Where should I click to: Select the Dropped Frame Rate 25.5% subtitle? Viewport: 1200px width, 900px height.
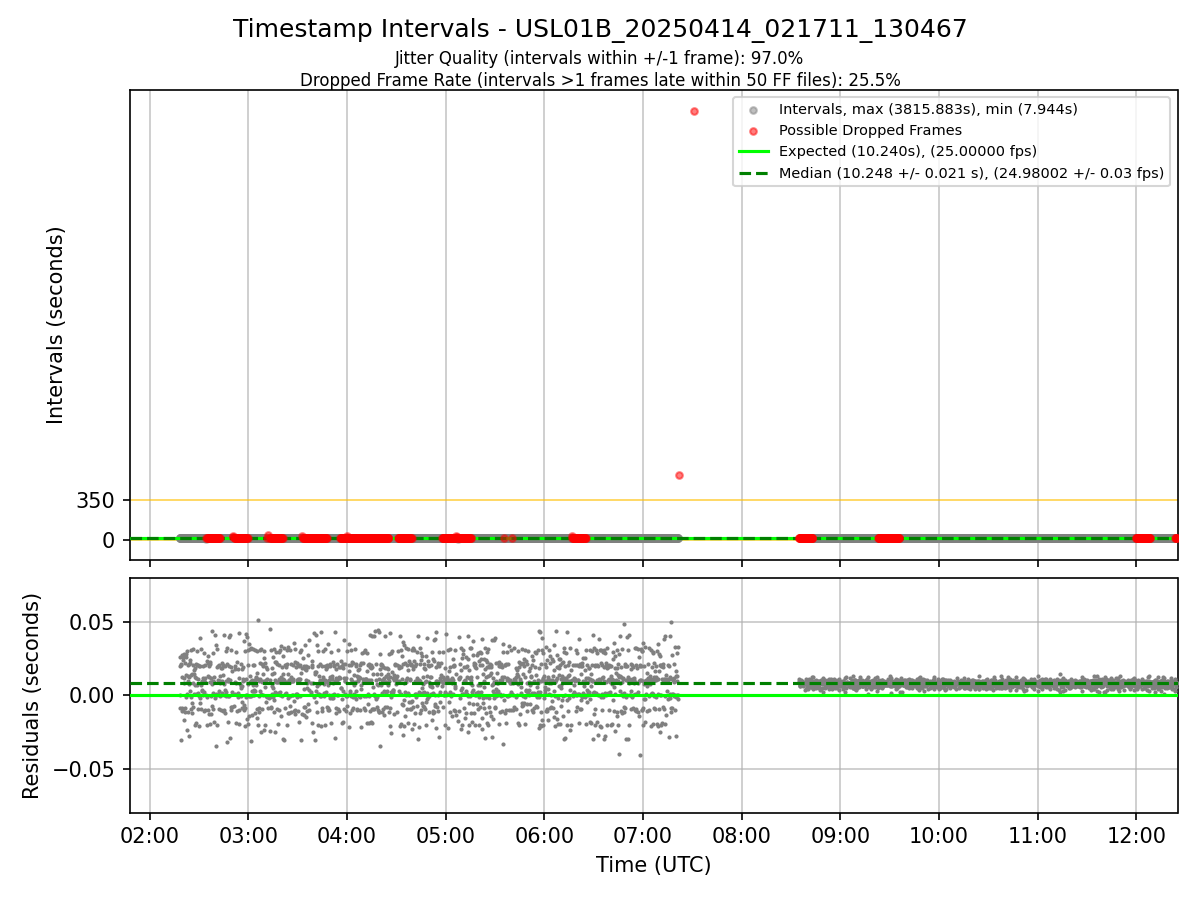click(600, 80)
